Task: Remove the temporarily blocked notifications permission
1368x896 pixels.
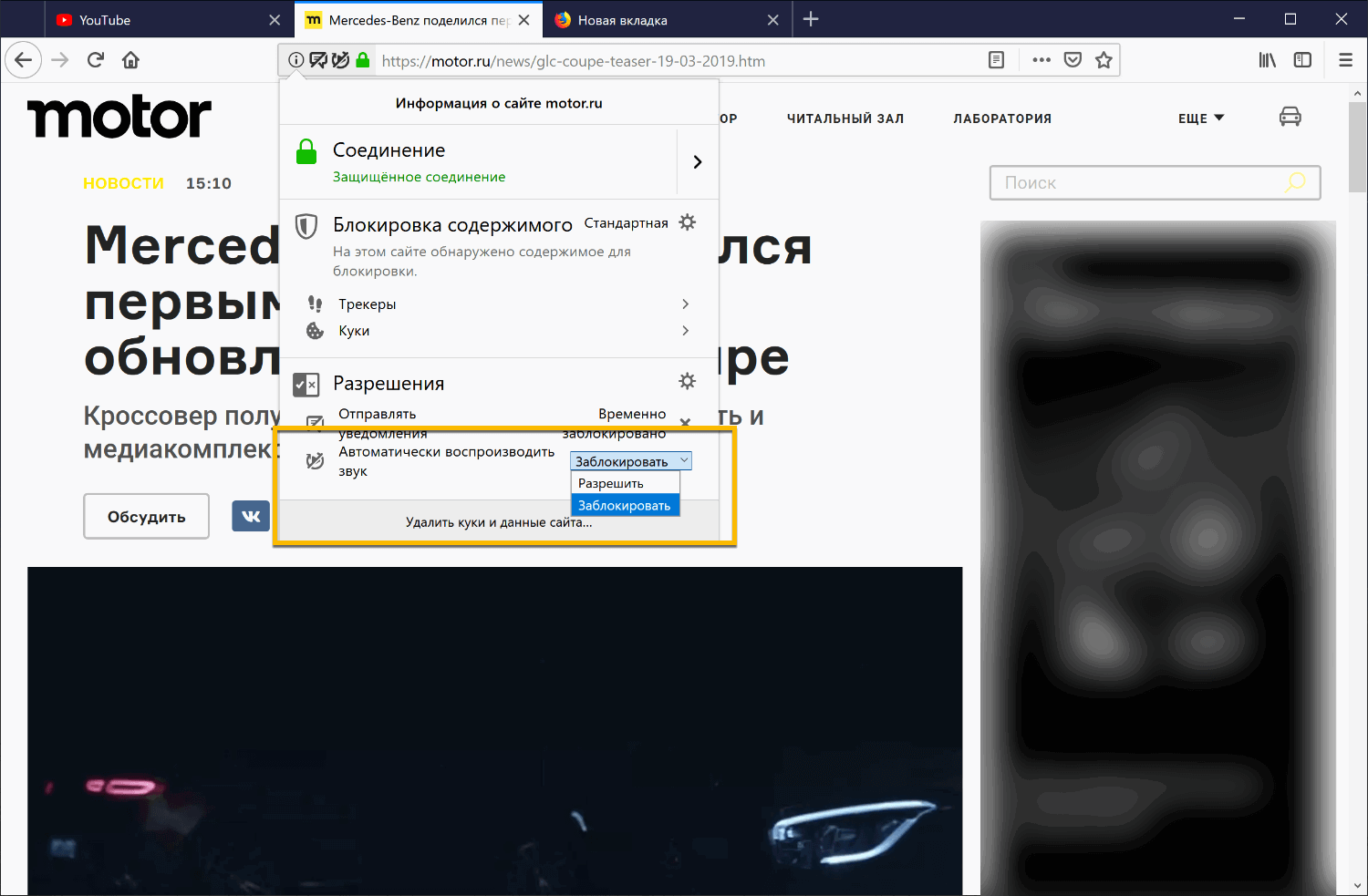Action: pyautogui.click(x=686, y=421)
